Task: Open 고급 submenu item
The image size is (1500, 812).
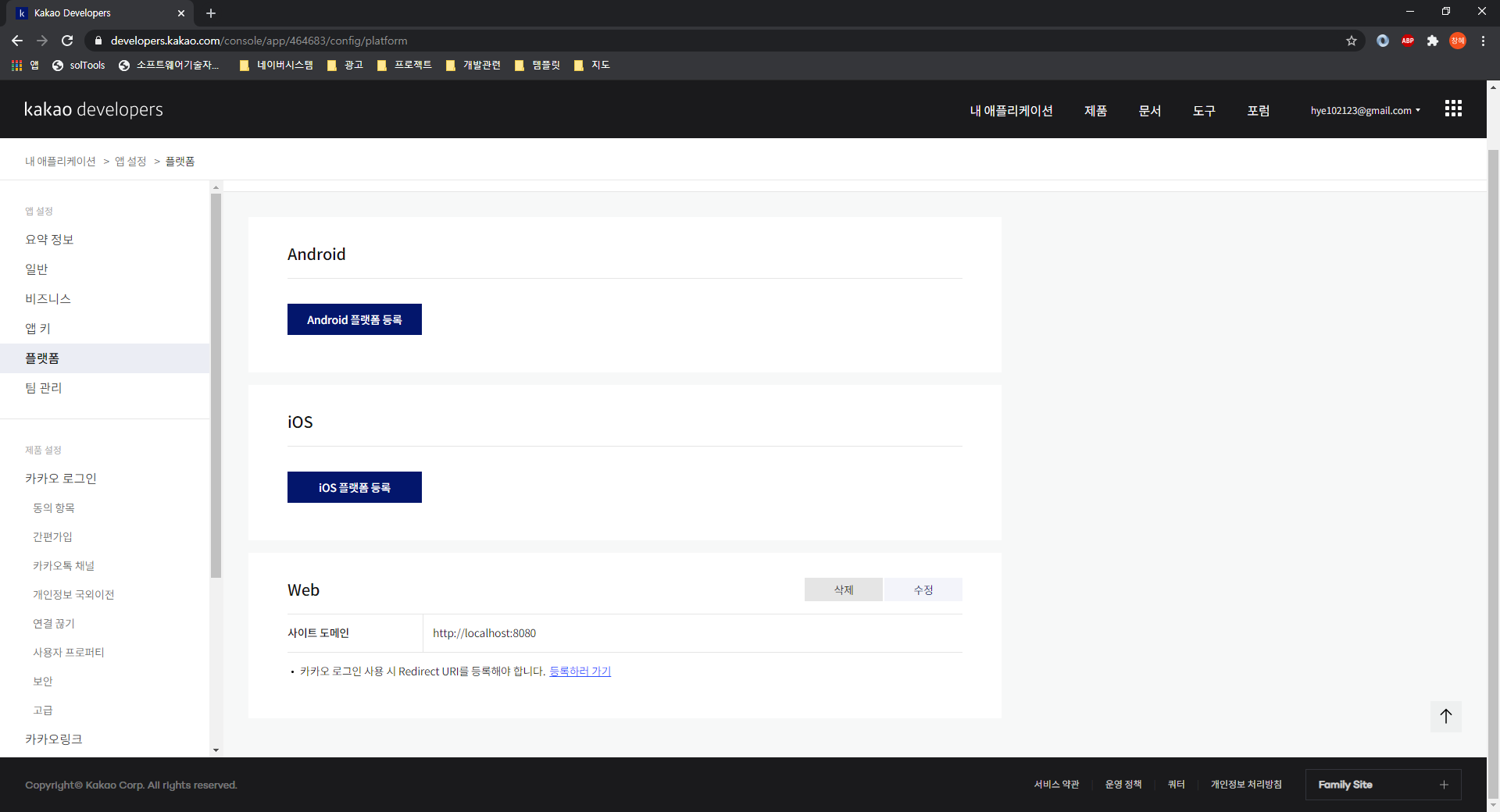Action: 42,710
